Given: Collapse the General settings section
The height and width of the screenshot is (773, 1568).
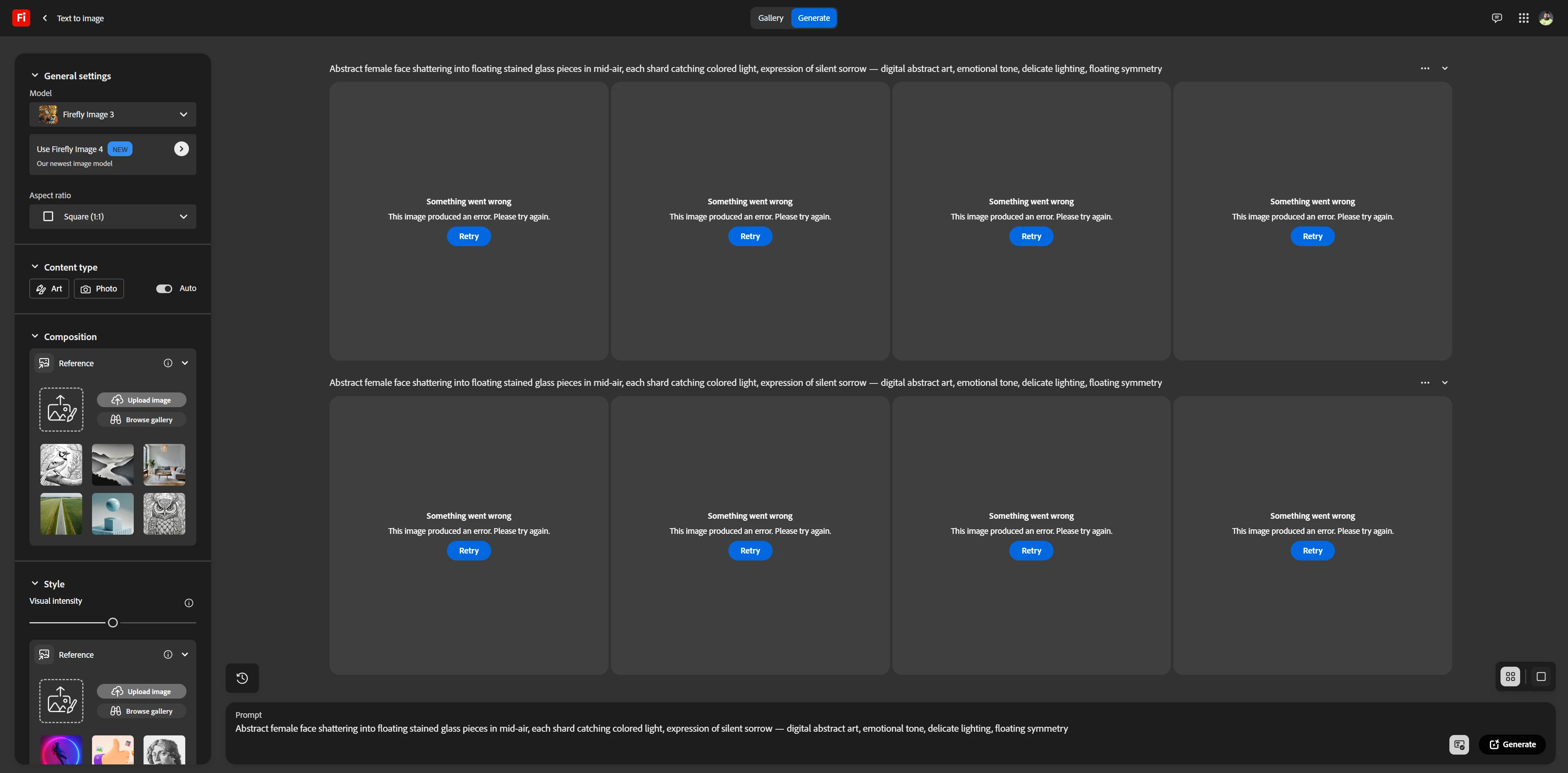Looking at the screenshot, I should [x=35, y=75].
